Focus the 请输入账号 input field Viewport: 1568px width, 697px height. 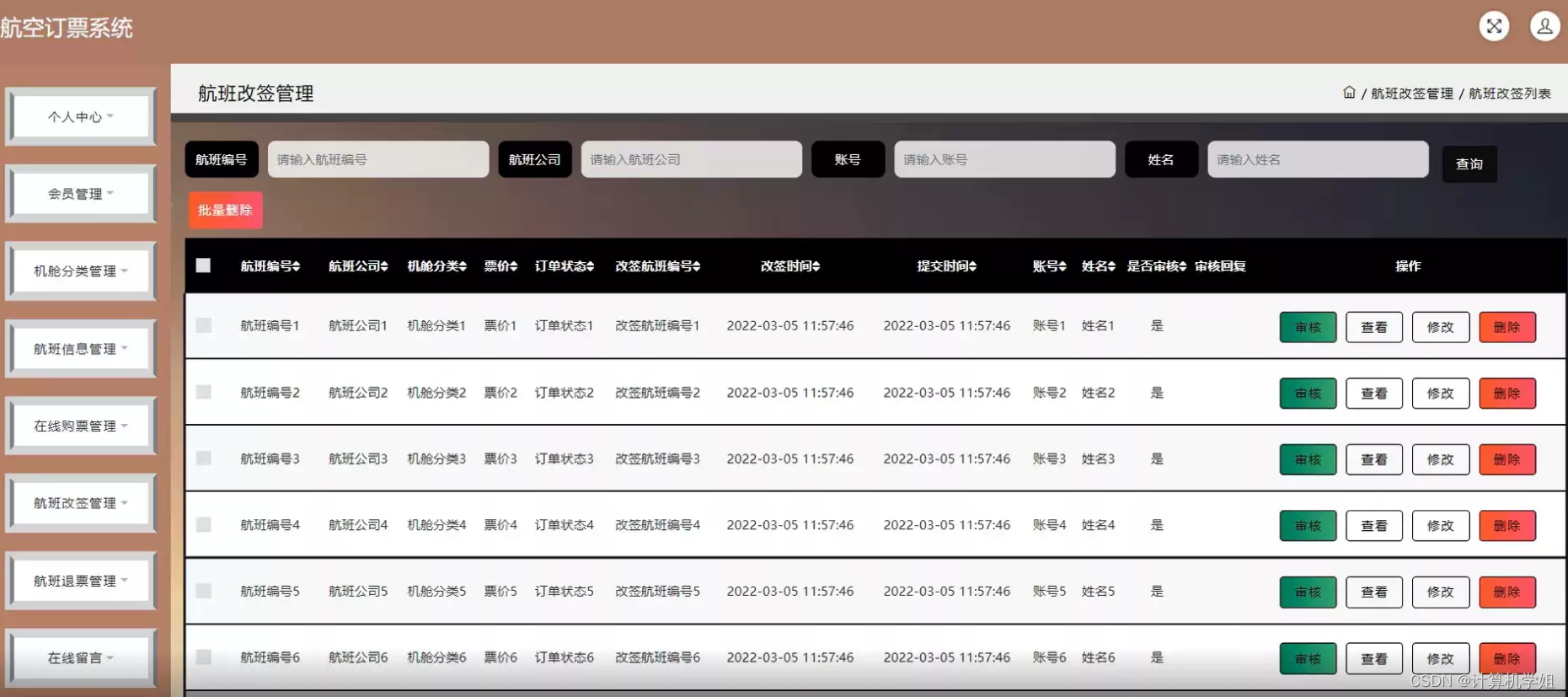1005,159
